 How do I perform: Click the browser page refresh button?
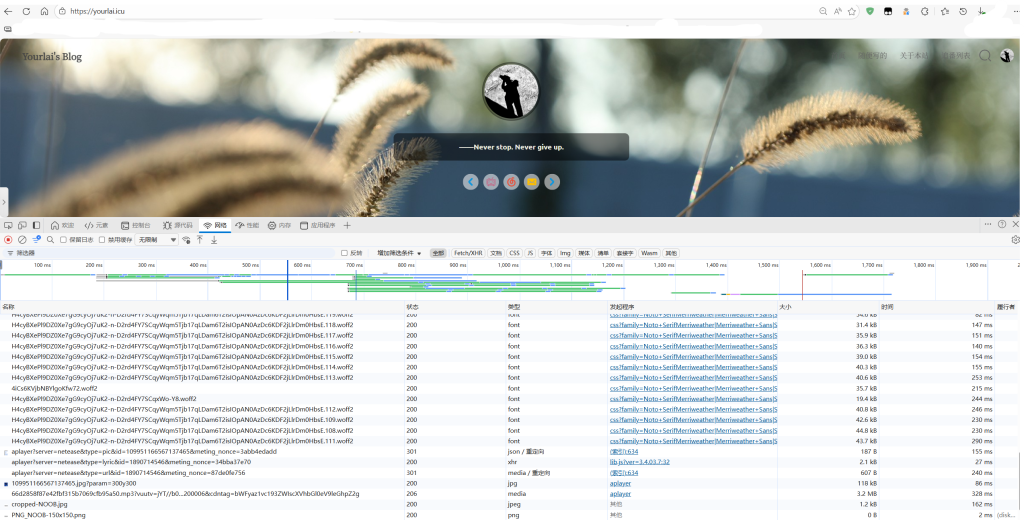tap(44, 11)
